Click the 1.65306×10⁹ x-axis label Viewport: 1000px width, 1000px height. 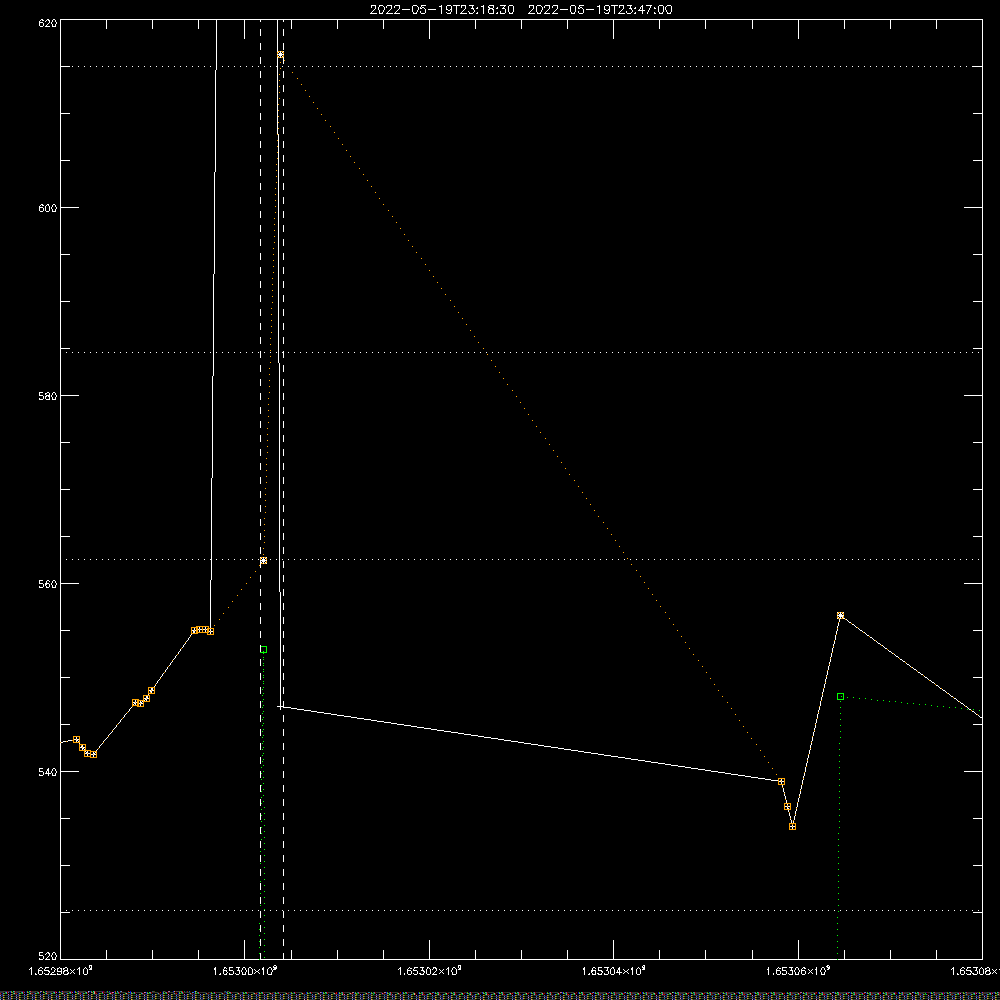798,971
